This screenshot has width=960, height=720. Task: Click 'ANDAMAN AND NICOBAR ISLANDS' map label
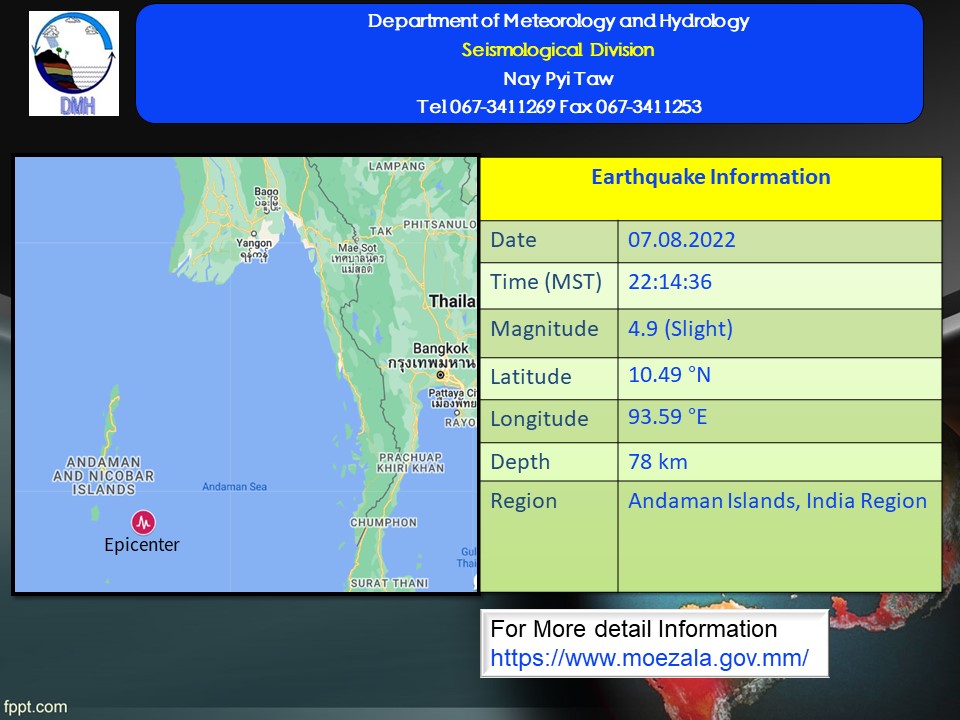pos(103,476)
